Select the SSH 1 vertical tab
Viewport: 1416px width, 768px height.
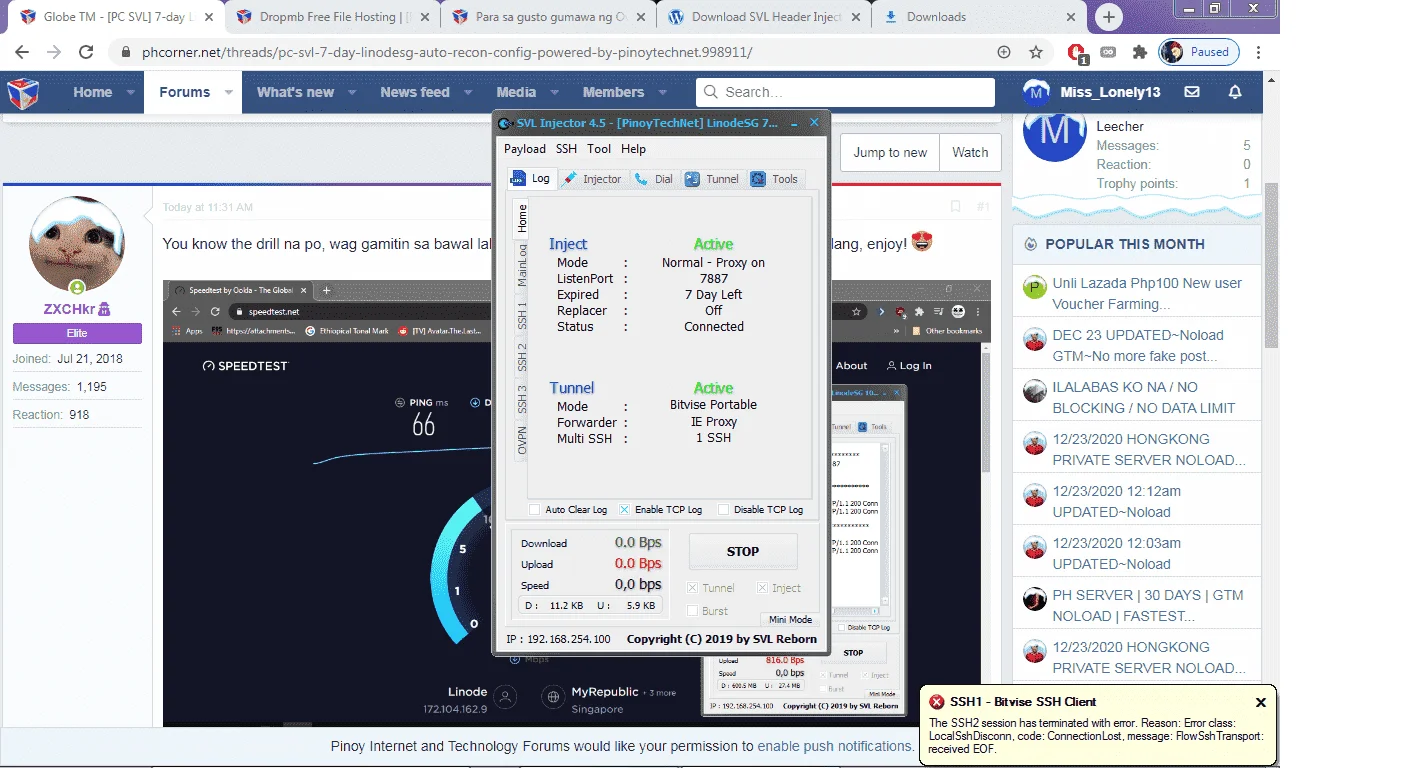click(522, 315)
